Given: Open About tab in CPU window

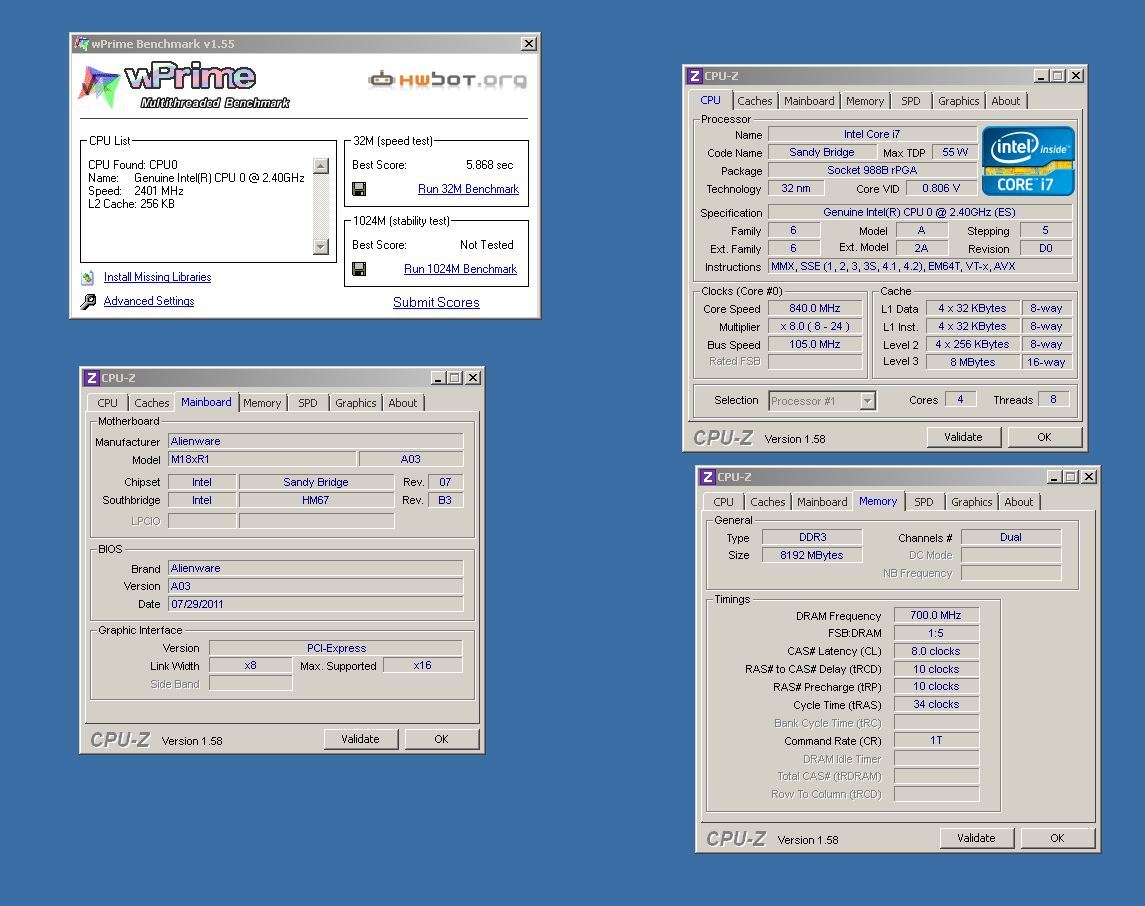Looking at the screenshot, I should tap(1006, 101).
